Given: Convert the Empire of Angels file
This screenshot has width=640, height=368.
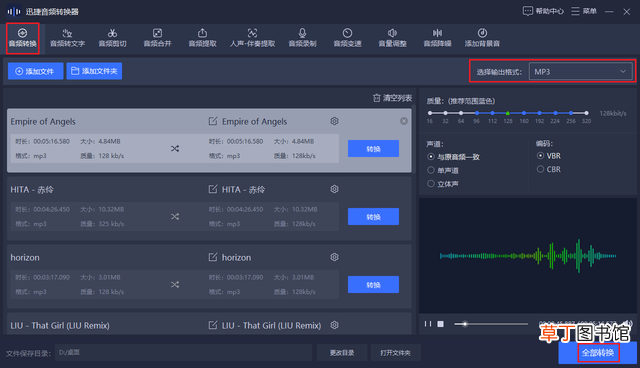Looking at the screenshot, I should pyautogui.click(x=373, y=149).
